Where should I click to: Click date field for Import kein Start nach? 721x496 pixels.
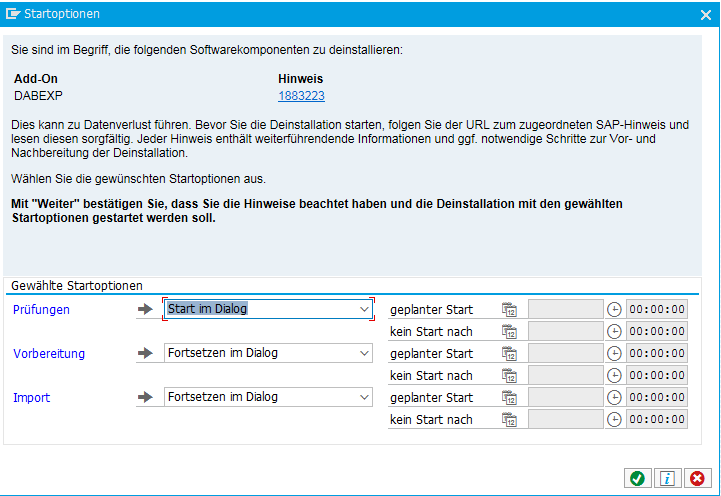(565, 420)
